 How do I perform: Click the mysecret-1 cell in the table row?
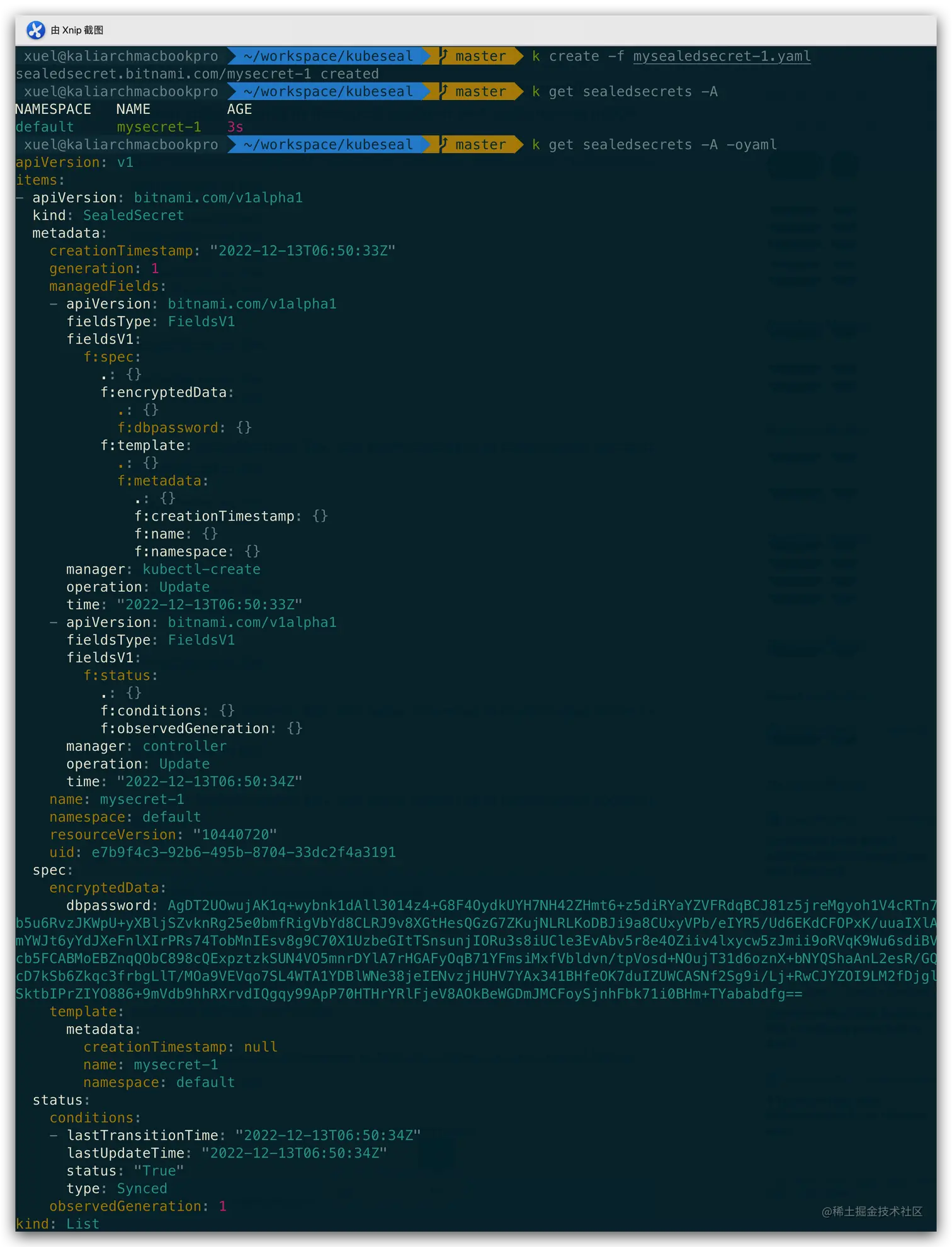(159, 127)
